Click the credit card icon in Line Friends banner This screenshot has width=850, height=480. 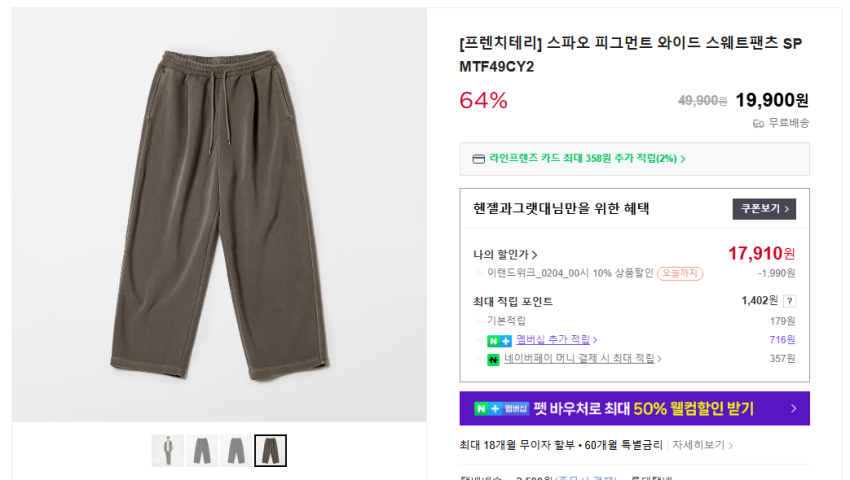479,159
